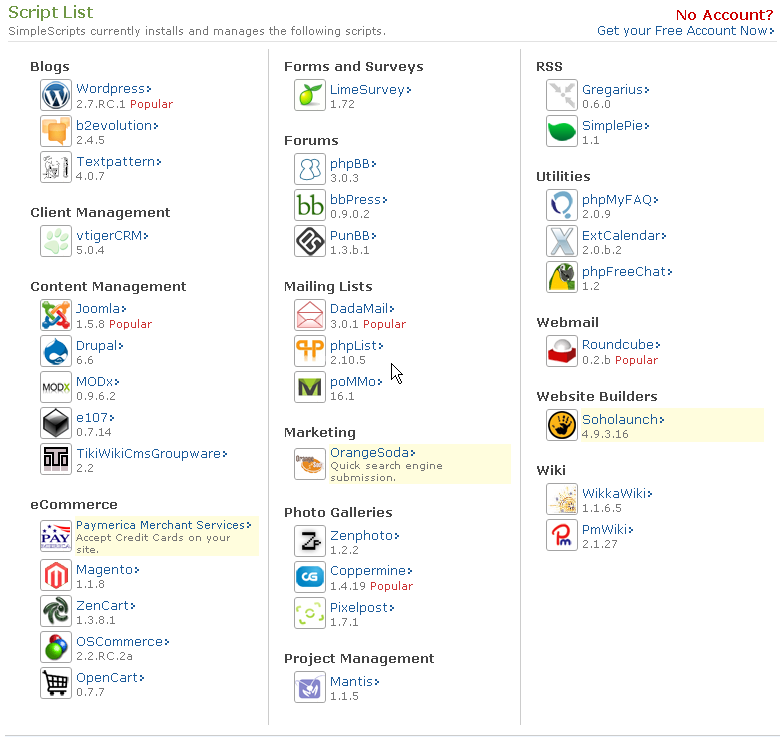Open the phpFreeChat link
The width and height of the screenshot is (784, 737).
click(627, 272)
